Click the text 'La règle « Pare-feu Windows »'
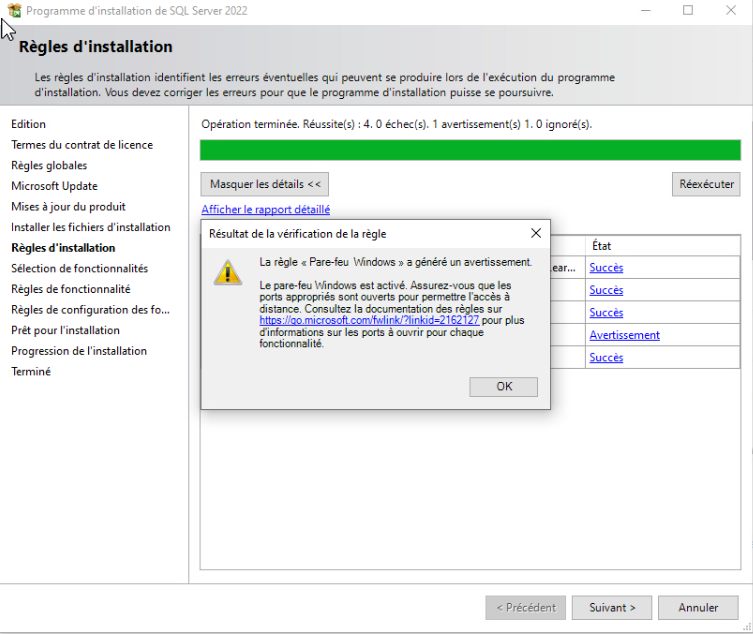Image resolution: width=753 pixels, height=634 pixels. pyautogui.click(x=332, y=262)
